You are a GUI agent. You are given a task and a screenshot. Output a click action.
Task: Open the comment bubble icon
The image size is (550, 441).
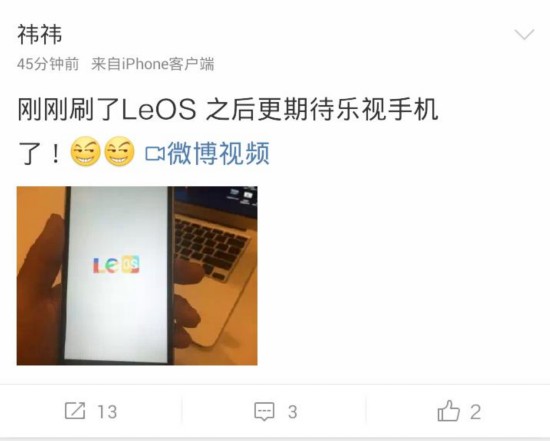[x=264, y=412]
